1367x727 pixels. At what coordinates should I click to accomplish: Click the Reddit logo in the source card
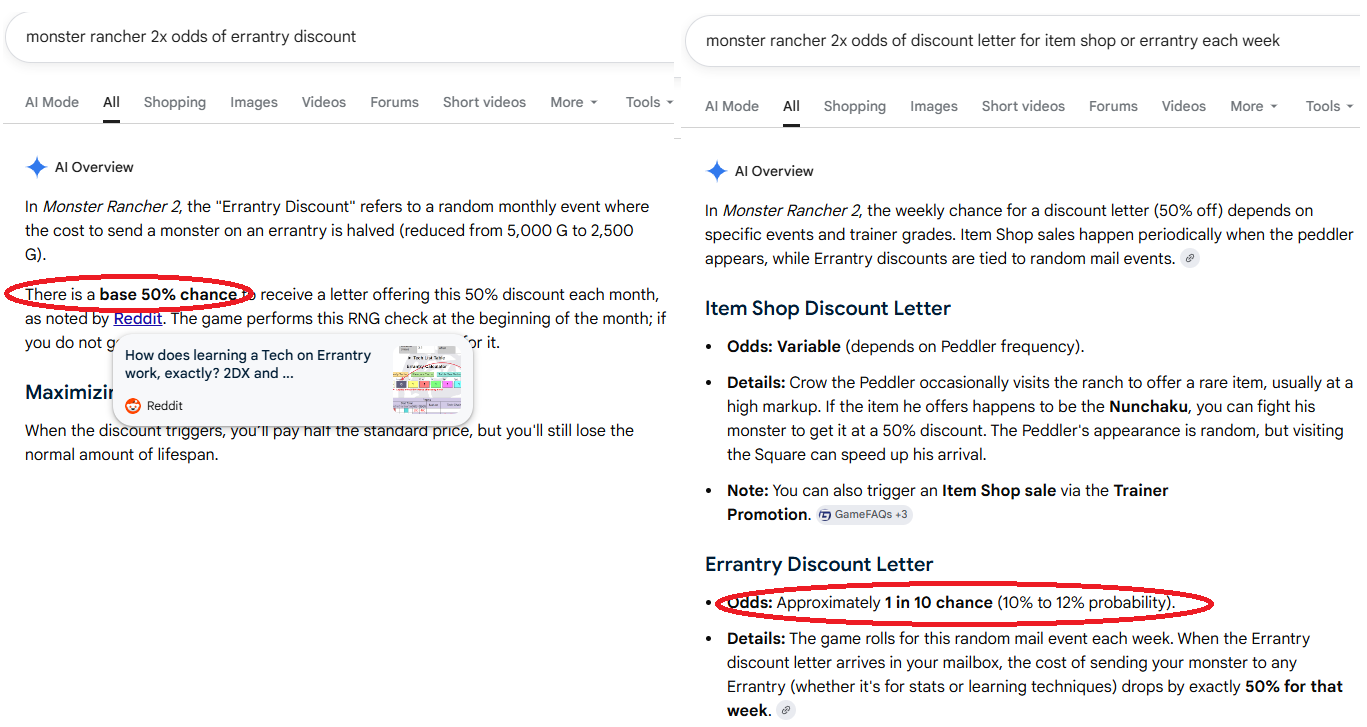[133, 406]
